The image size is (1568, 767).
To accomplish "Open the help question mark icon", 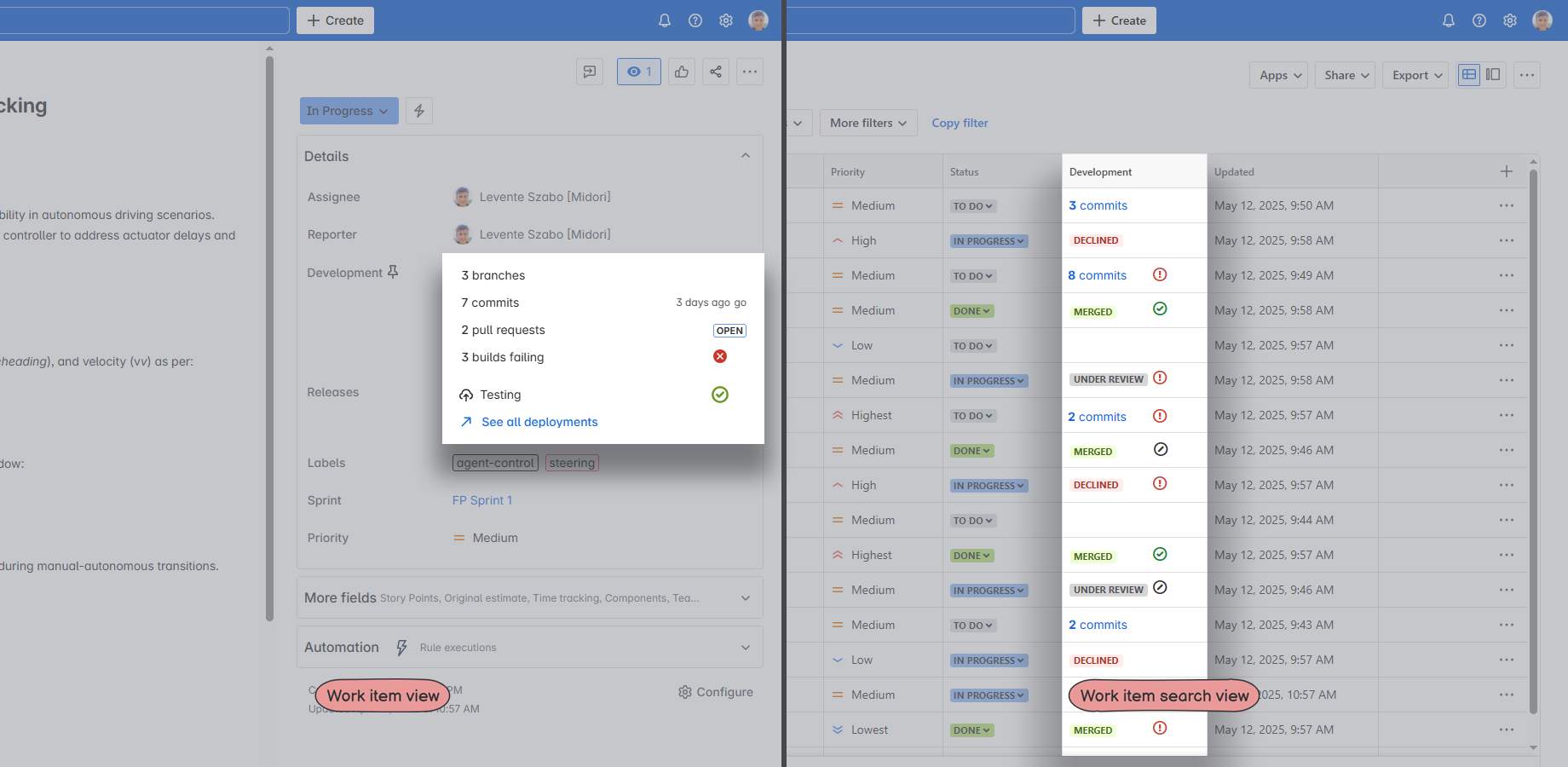I will [x=695, y=20].
